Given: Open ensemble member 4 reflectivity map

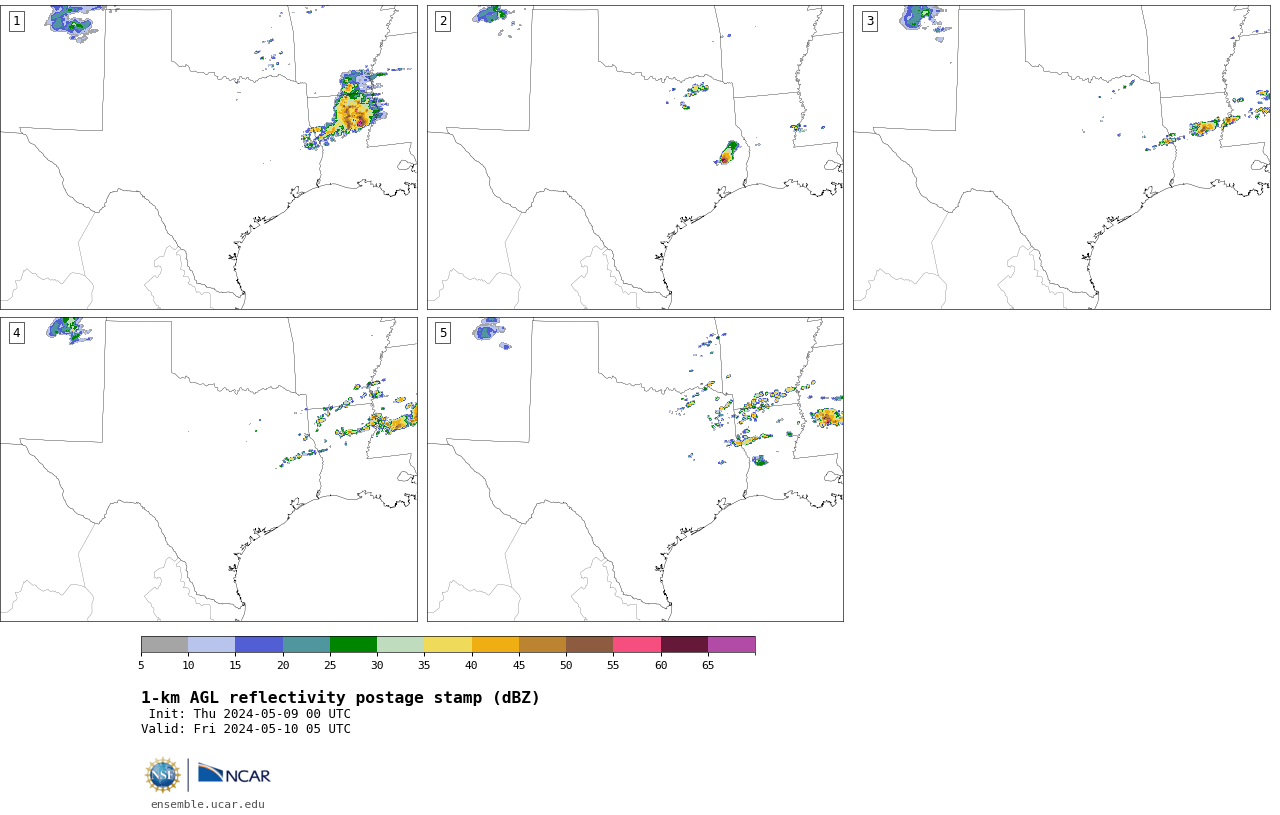Looking at the screenshot, I should [x=208, y=469].
